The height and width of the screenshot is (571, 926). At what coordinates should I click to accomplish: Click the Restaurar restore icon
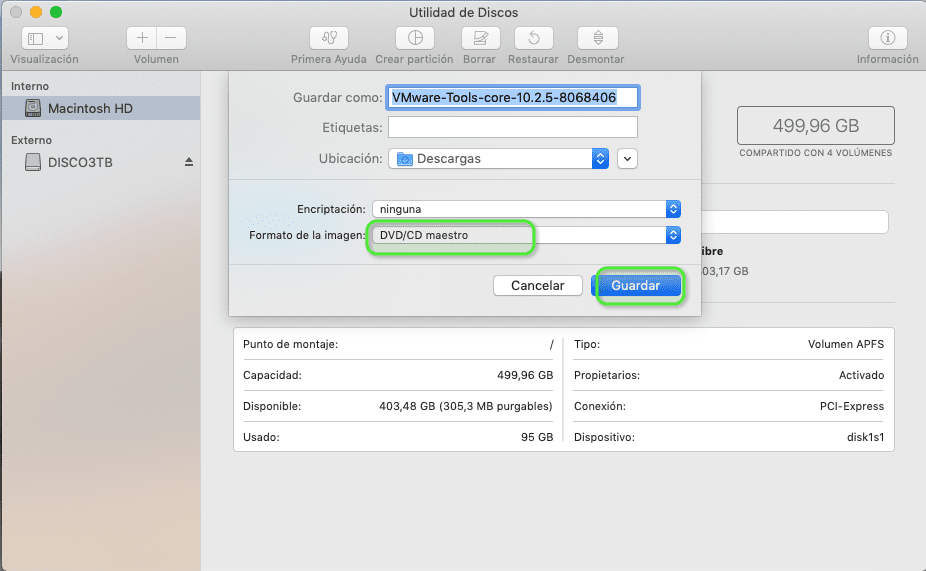click(533, 38)
